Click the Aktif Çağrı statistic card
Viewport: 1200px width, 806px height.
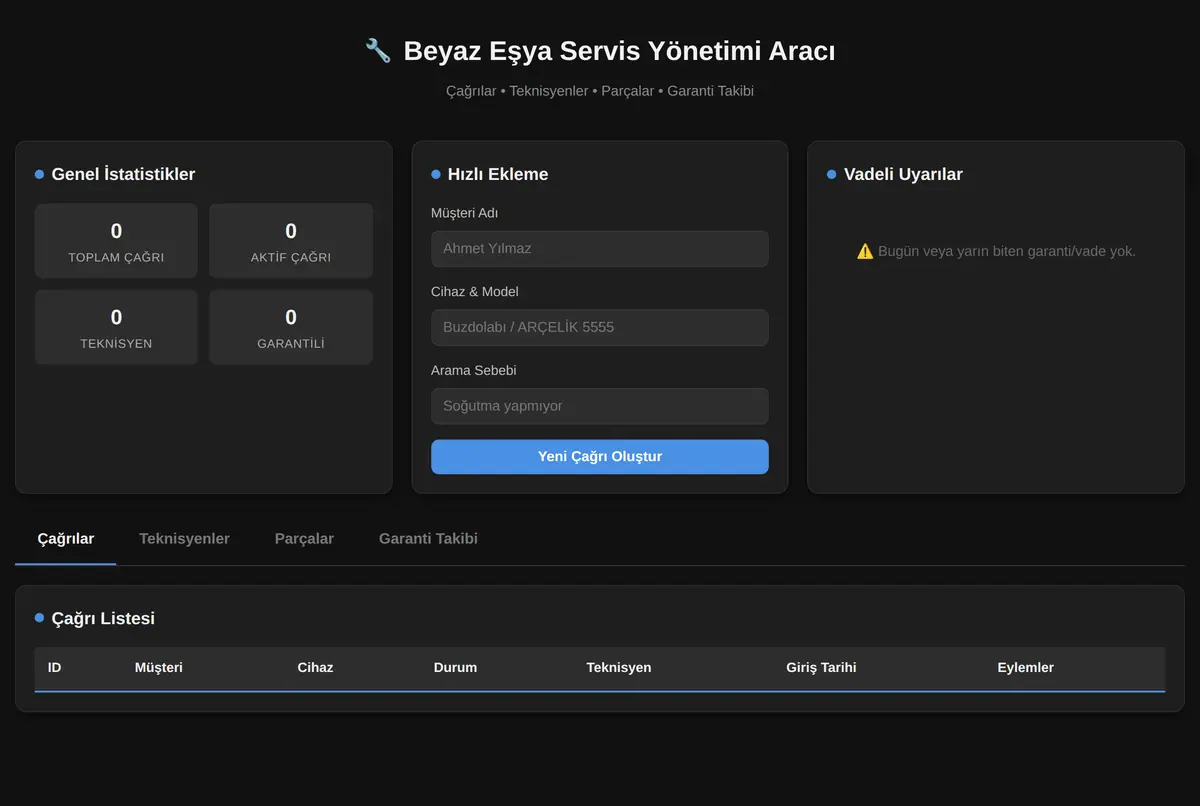coord(291,241)
